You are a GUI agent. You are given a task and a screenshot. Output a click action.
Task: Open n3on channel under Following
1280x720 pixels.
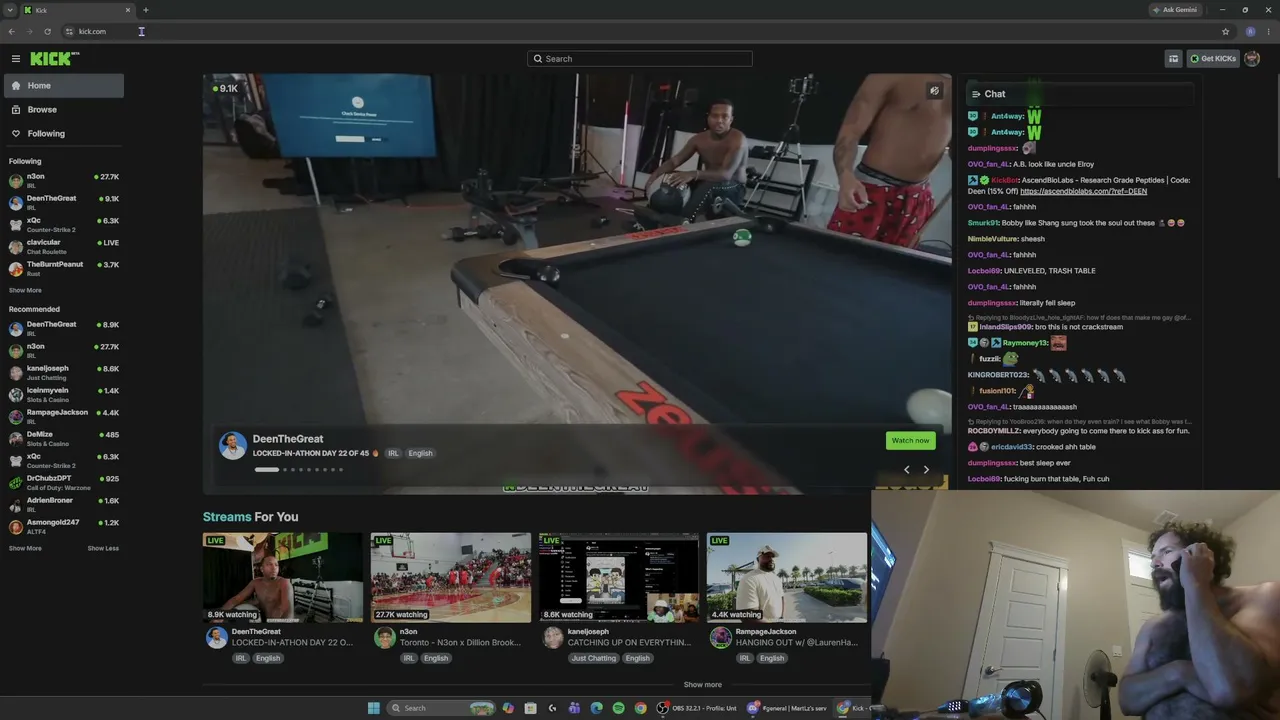coord(64,180)
